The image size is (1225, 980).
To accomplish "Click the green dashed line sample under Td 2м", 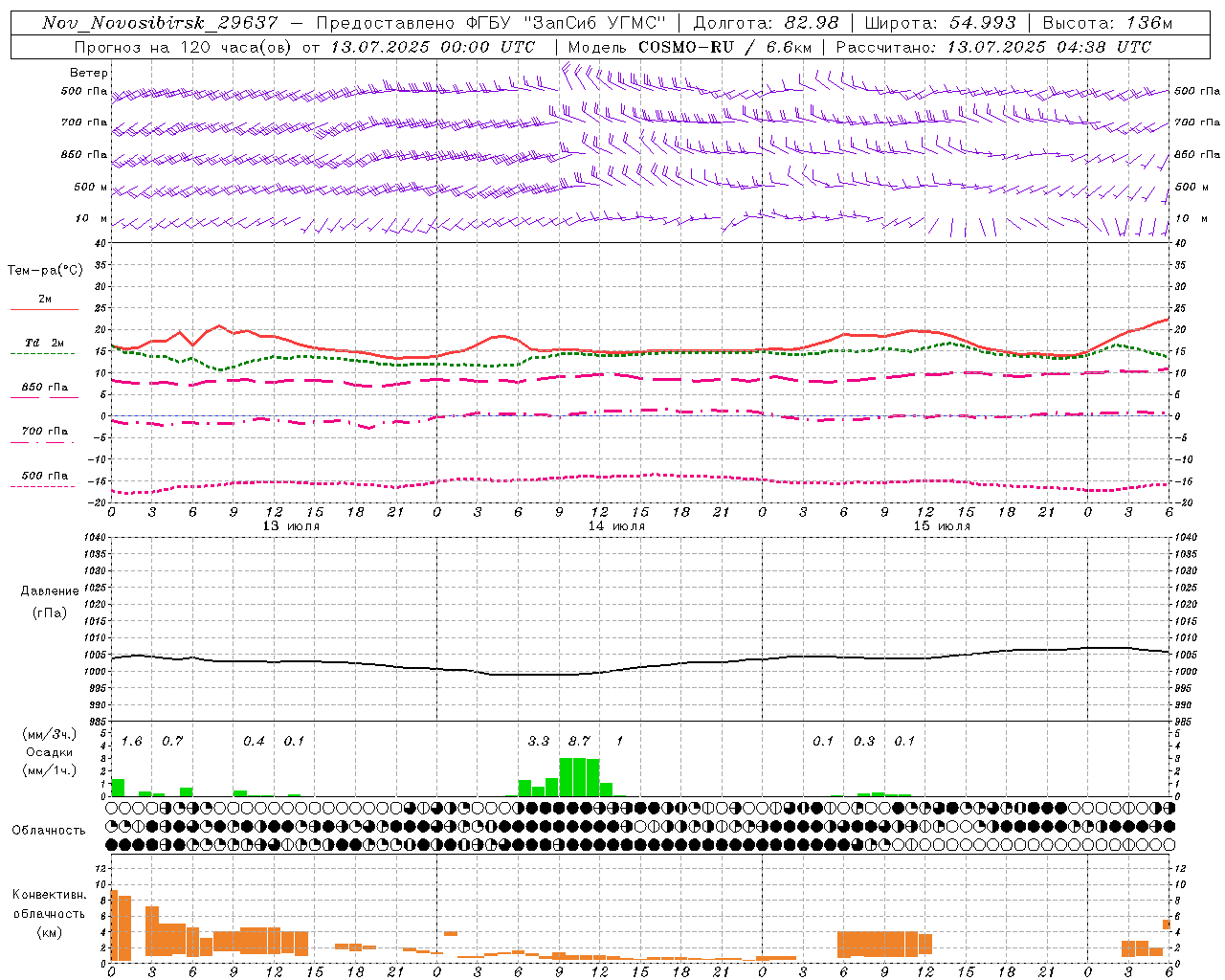I will pos(42,354).
